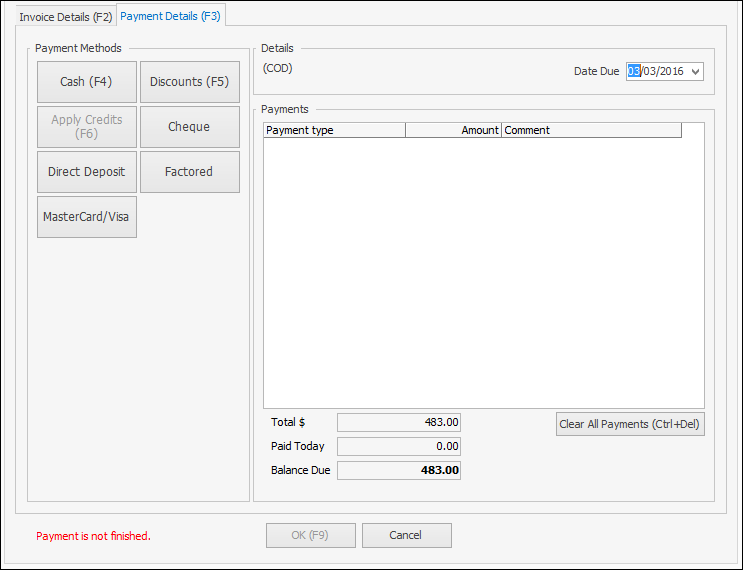Cancel the payment dialog
The width and height of the screenshot is (743, 570).
point(407,535)
